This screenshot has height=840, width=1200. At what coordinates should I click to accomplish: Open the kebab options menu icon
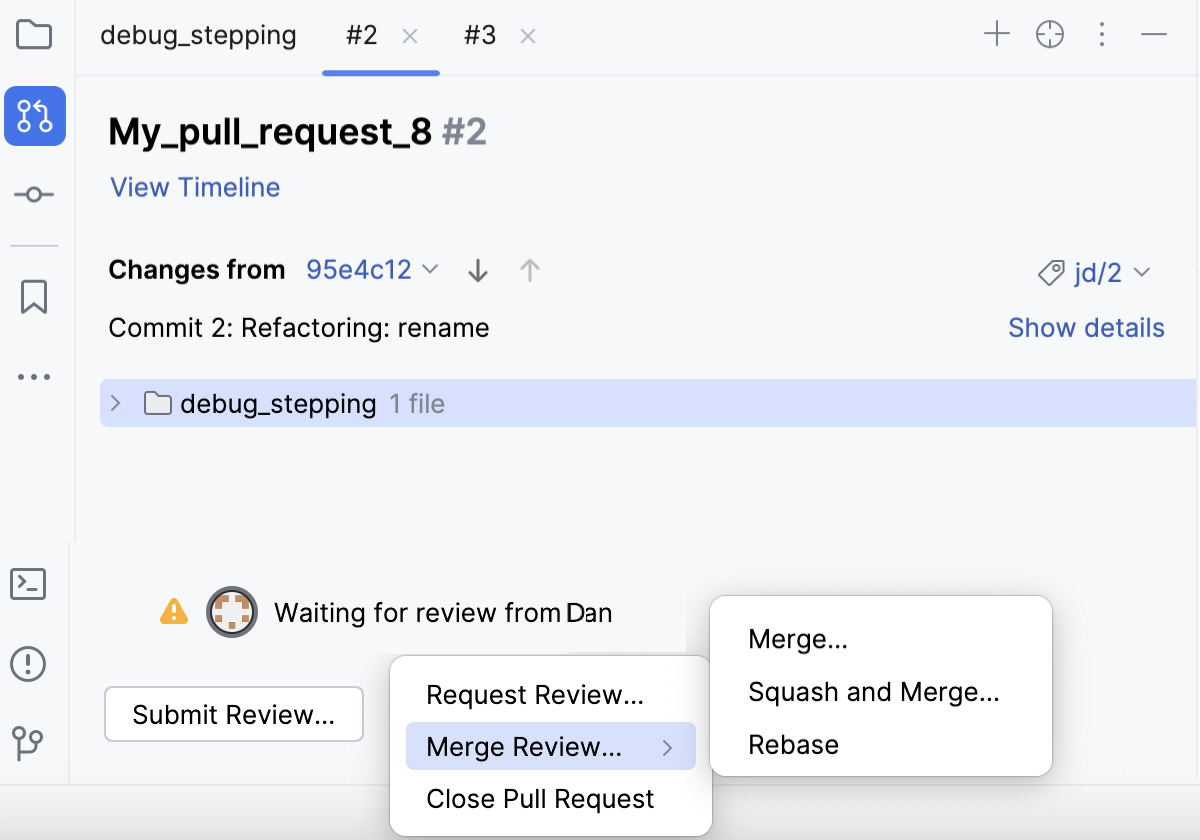[x=1102, y=34]
